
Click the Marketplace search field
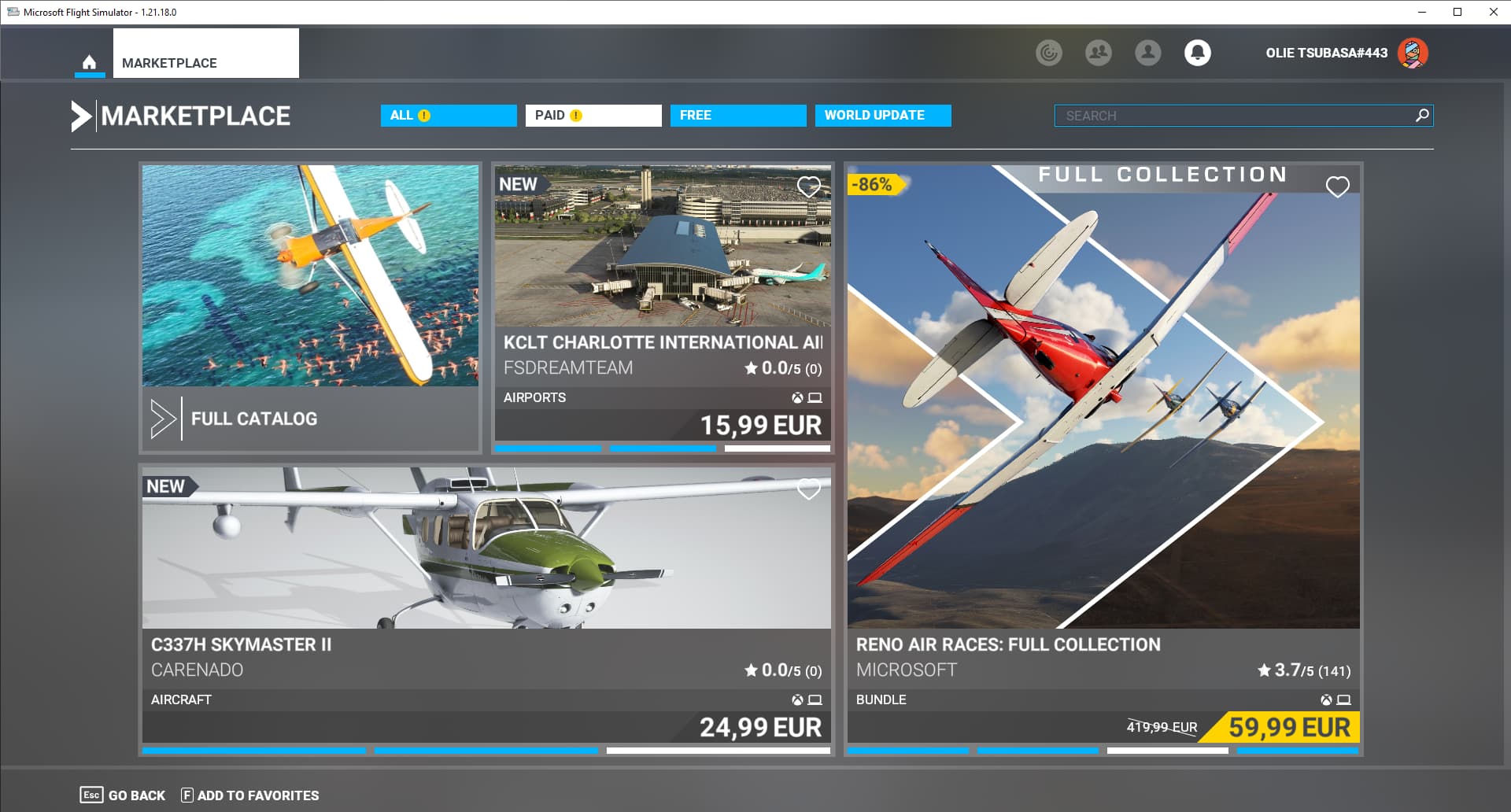click(x=1243, y=116)
